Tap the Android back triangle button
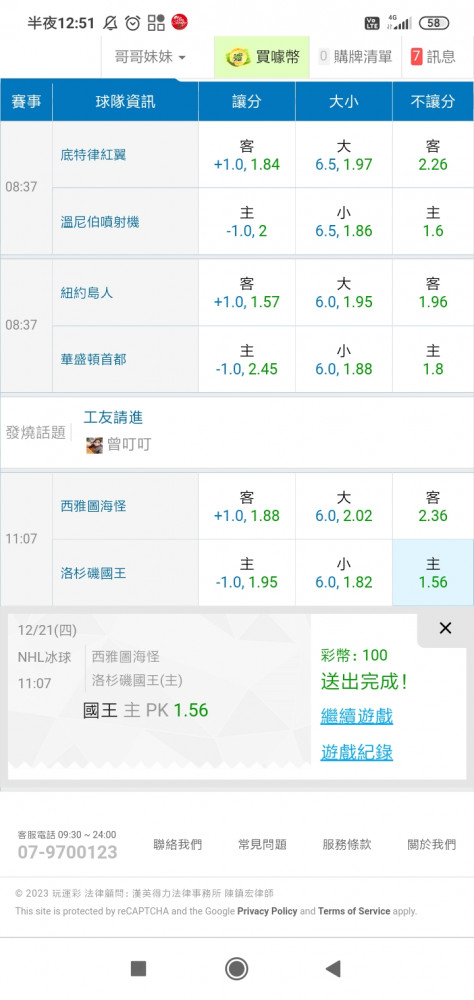This screenshot has width=474, height=1000. click(333, 969)
